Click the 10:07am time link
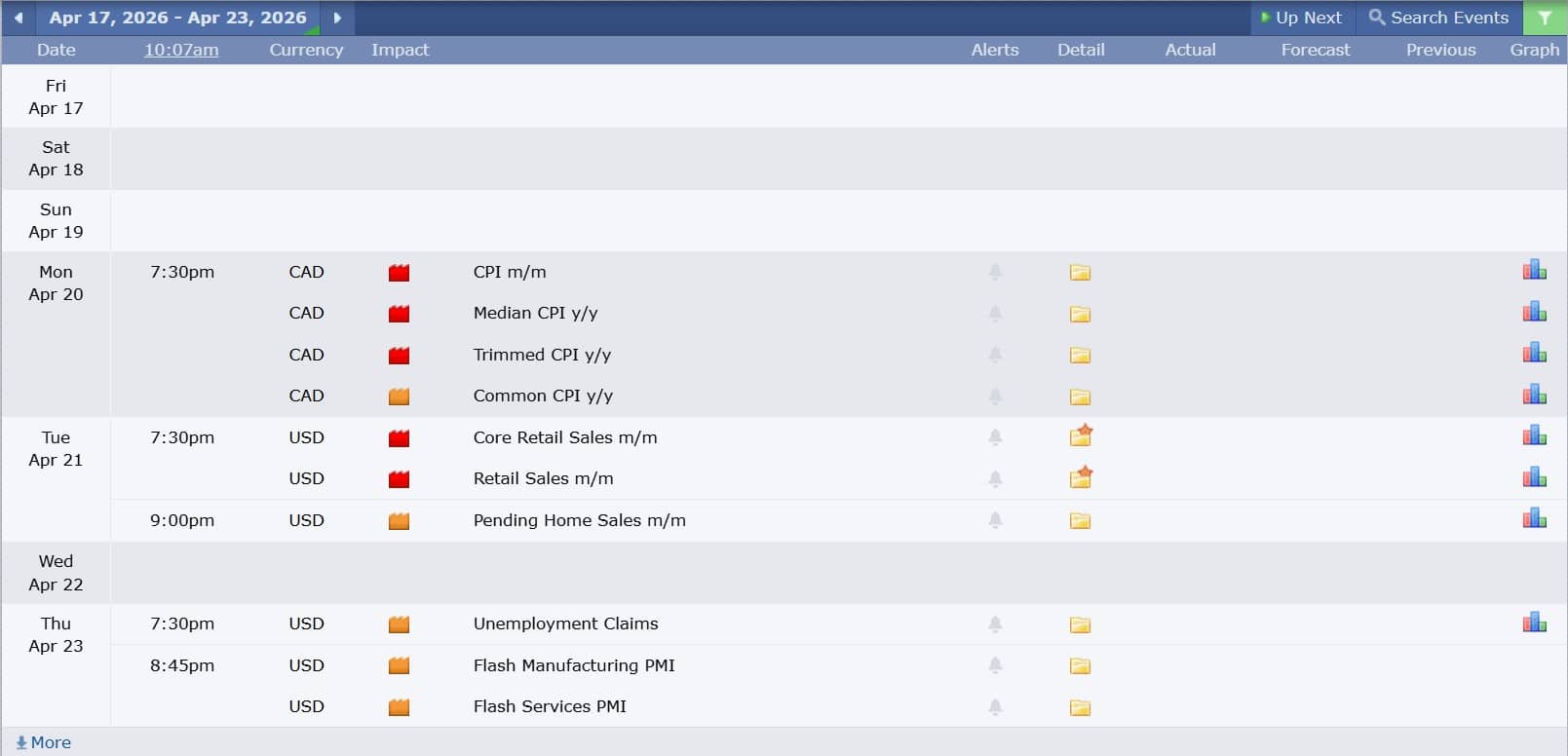This screenshot has height=756, width=1568. pyautogui.click(x=181, y=50)
